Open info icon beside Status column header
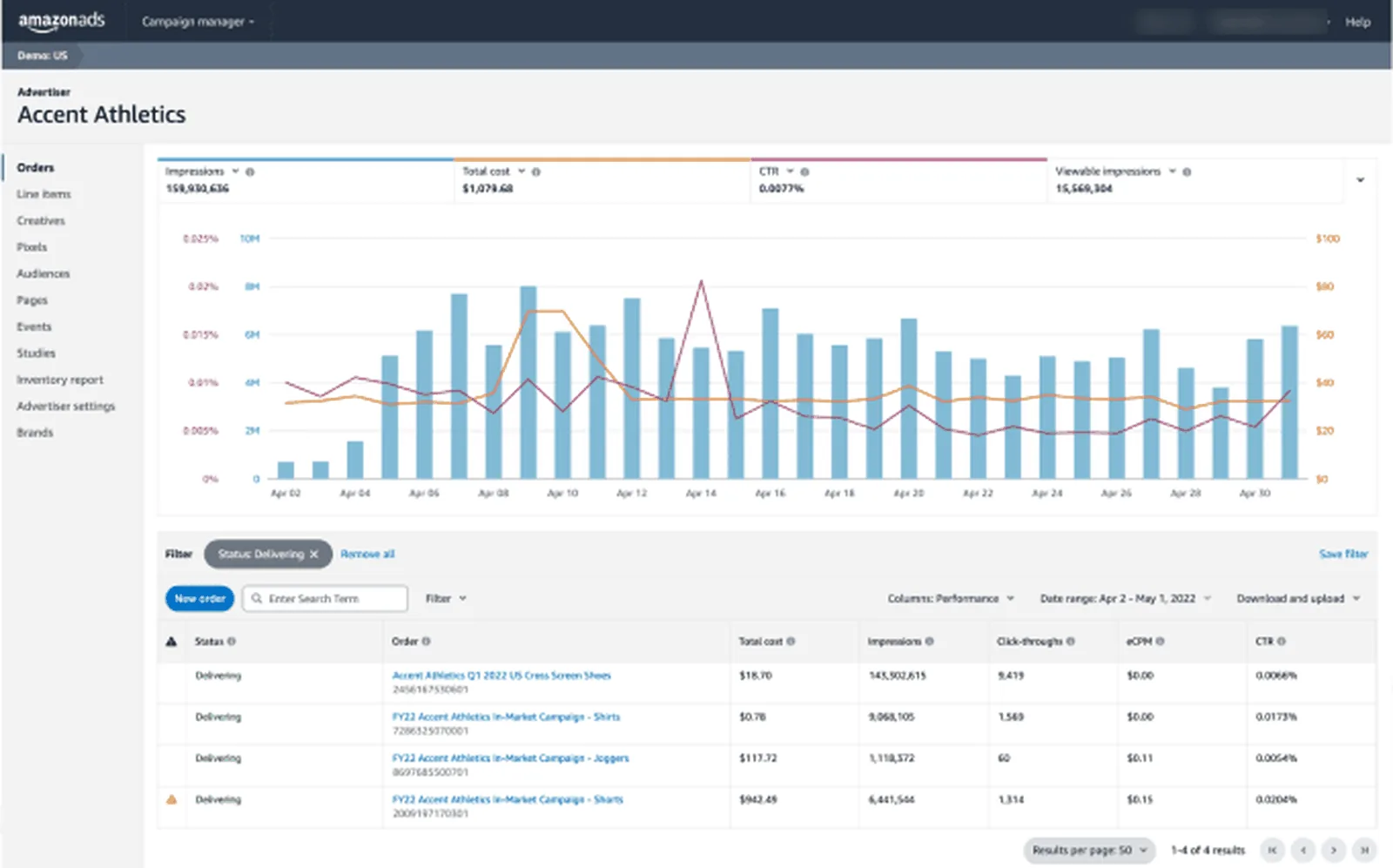The width and height of the screenshot is (1393, 868). tap(232, 642)
